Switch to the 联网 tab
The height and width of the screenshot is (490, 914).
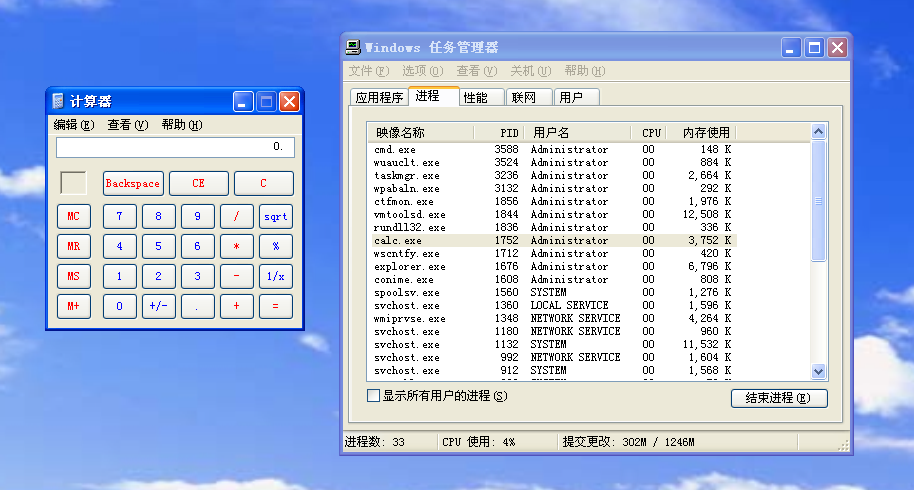coord(529,97)
